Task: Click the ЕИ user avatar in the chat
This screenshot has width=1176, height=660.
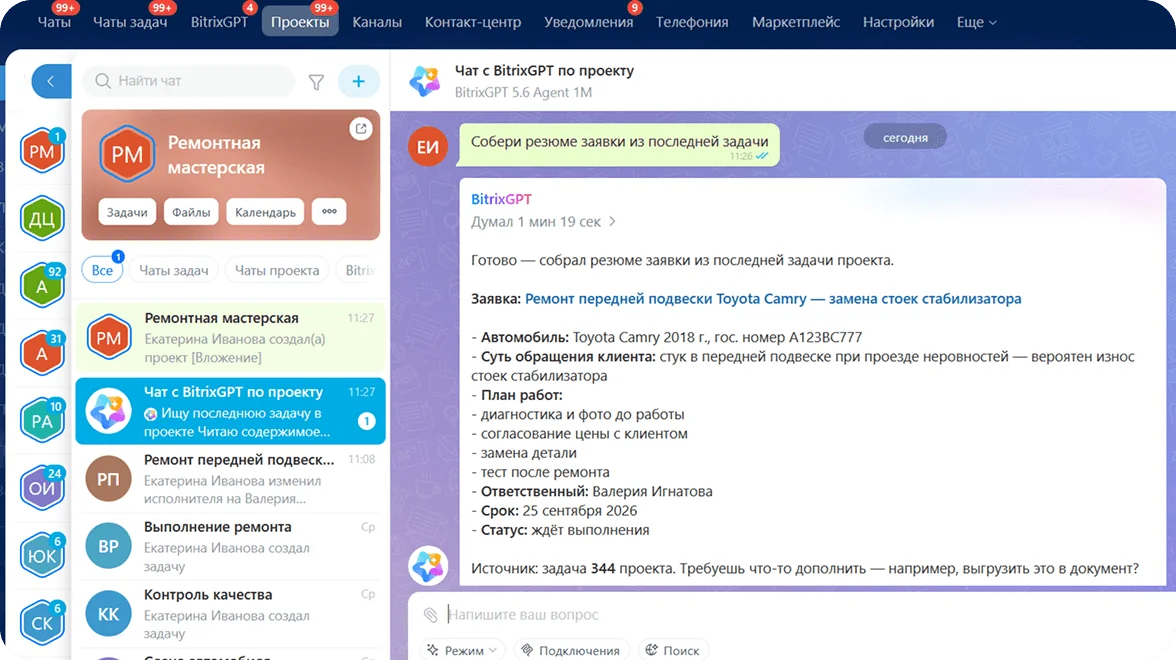Action: (428, 146)
